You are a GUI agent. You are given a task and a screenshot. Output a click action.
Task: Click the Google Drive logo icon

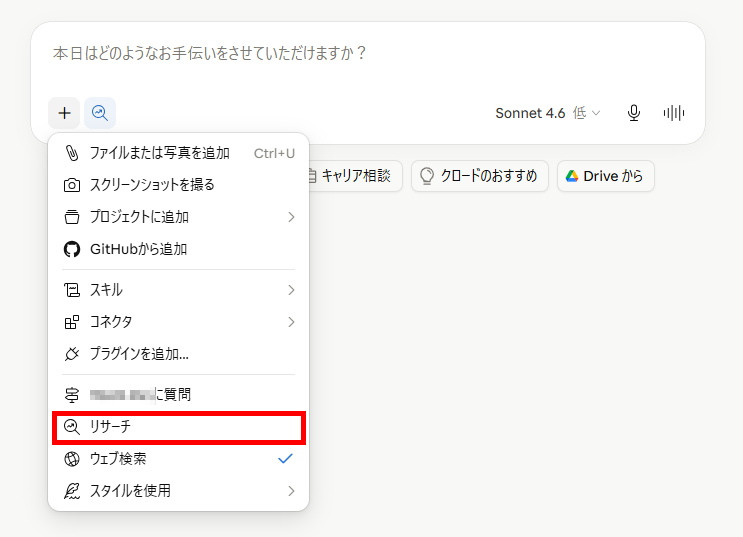click(572, 176)
